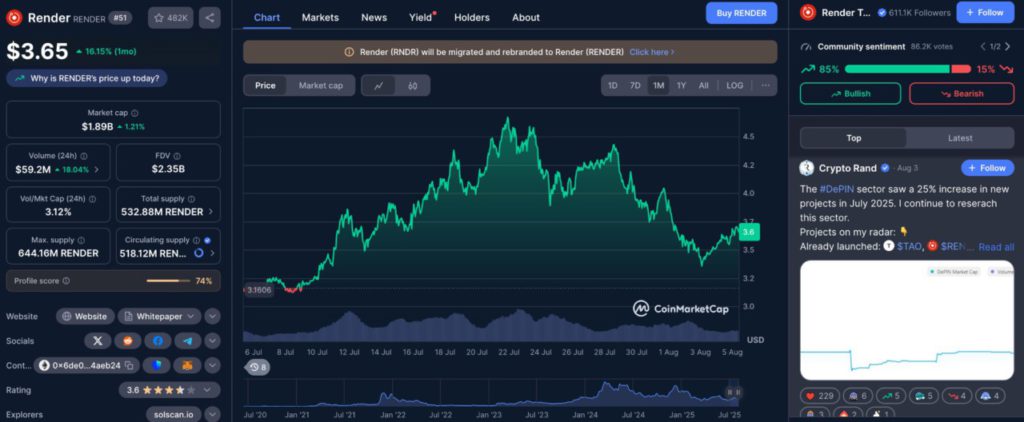
Task: Toggle LOG scale on the chart
Action: [x=734, y=85]
